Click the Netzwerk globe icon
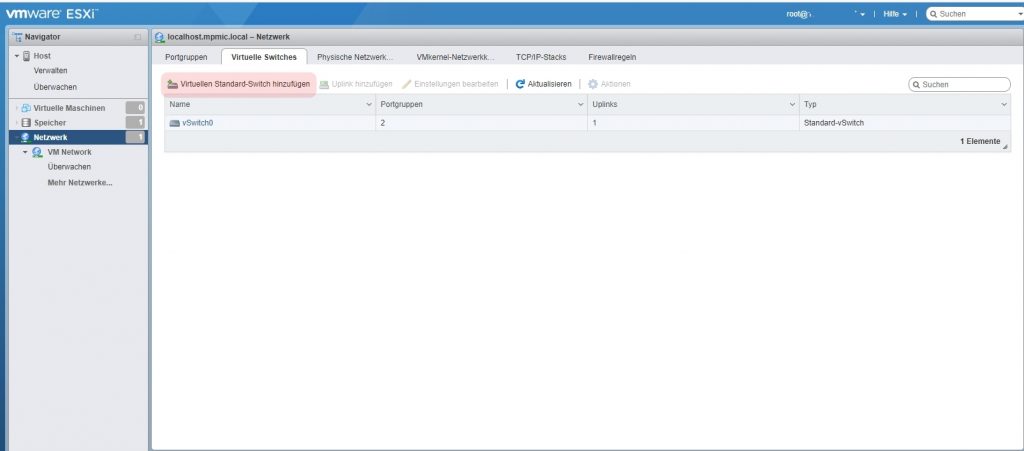Image resolution: width=1024 pixels, height=451 pixels. (25, 137)
